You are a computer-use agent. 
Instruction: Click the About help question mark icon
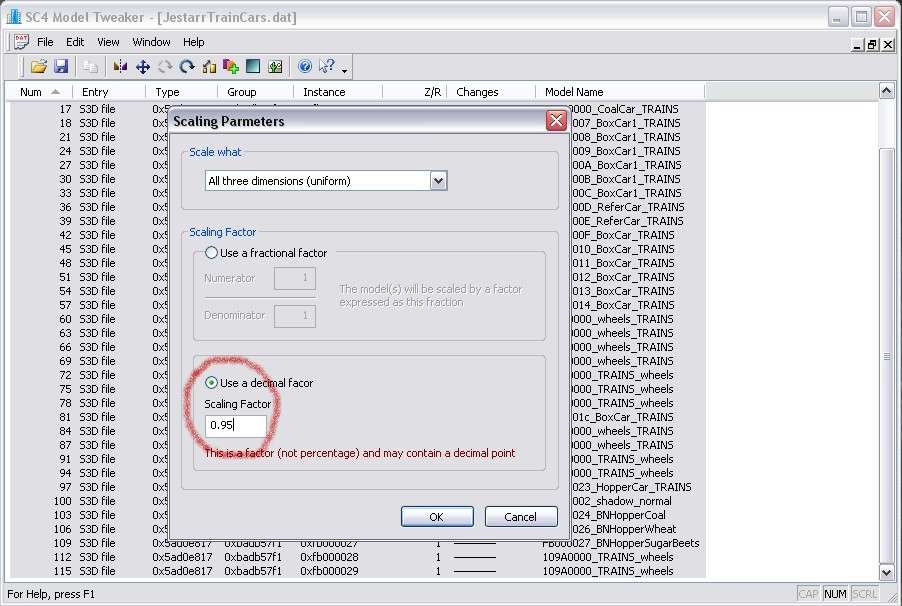[305, 67]
